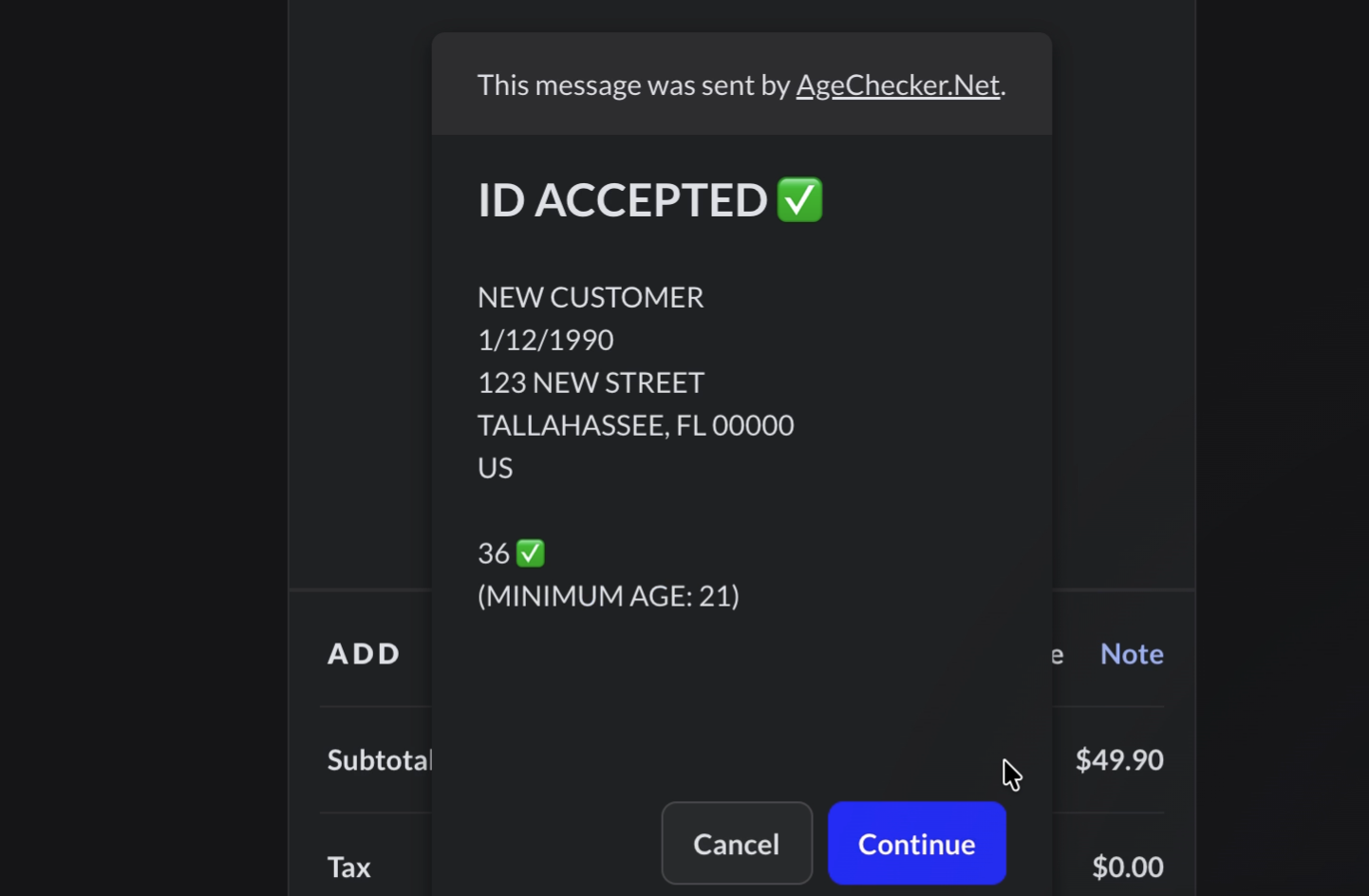
Task: Click the Subtotal label
Action: tap(380, 760)
